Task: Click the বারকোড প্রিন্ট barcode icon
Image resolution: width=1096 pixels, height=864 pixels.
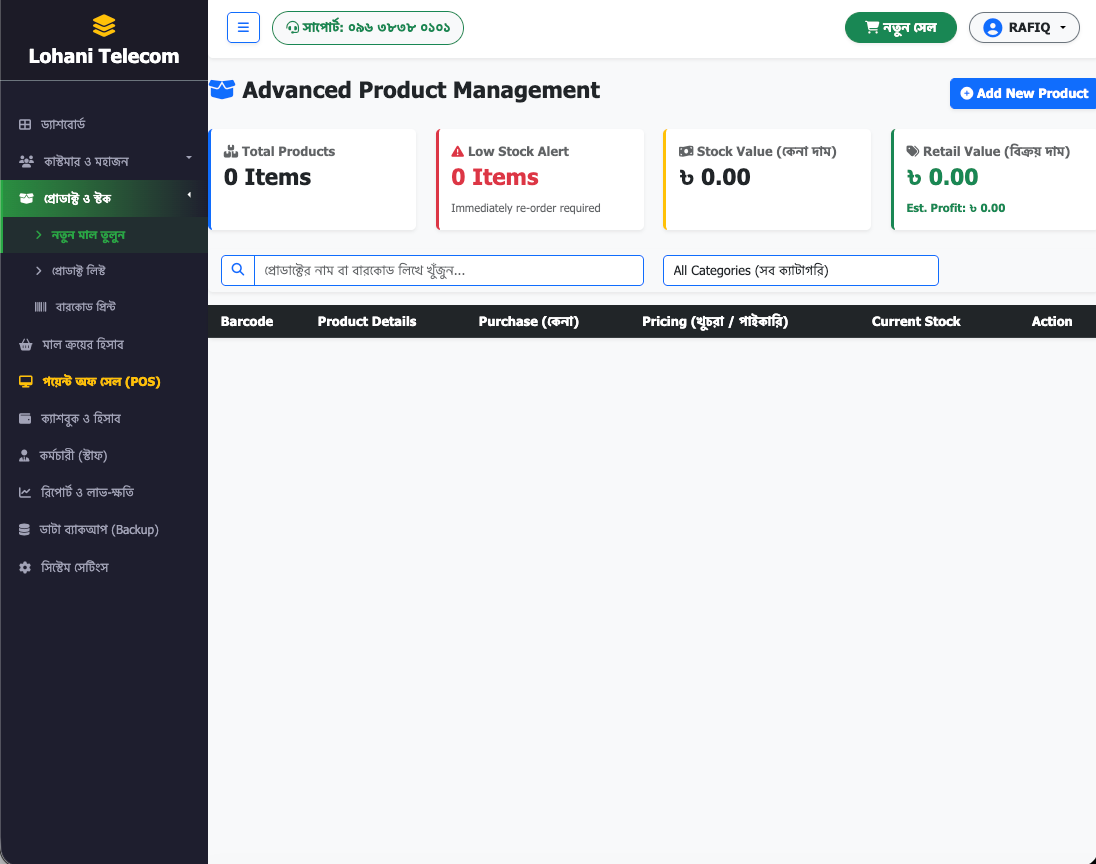Action: (x=41, y=306)
